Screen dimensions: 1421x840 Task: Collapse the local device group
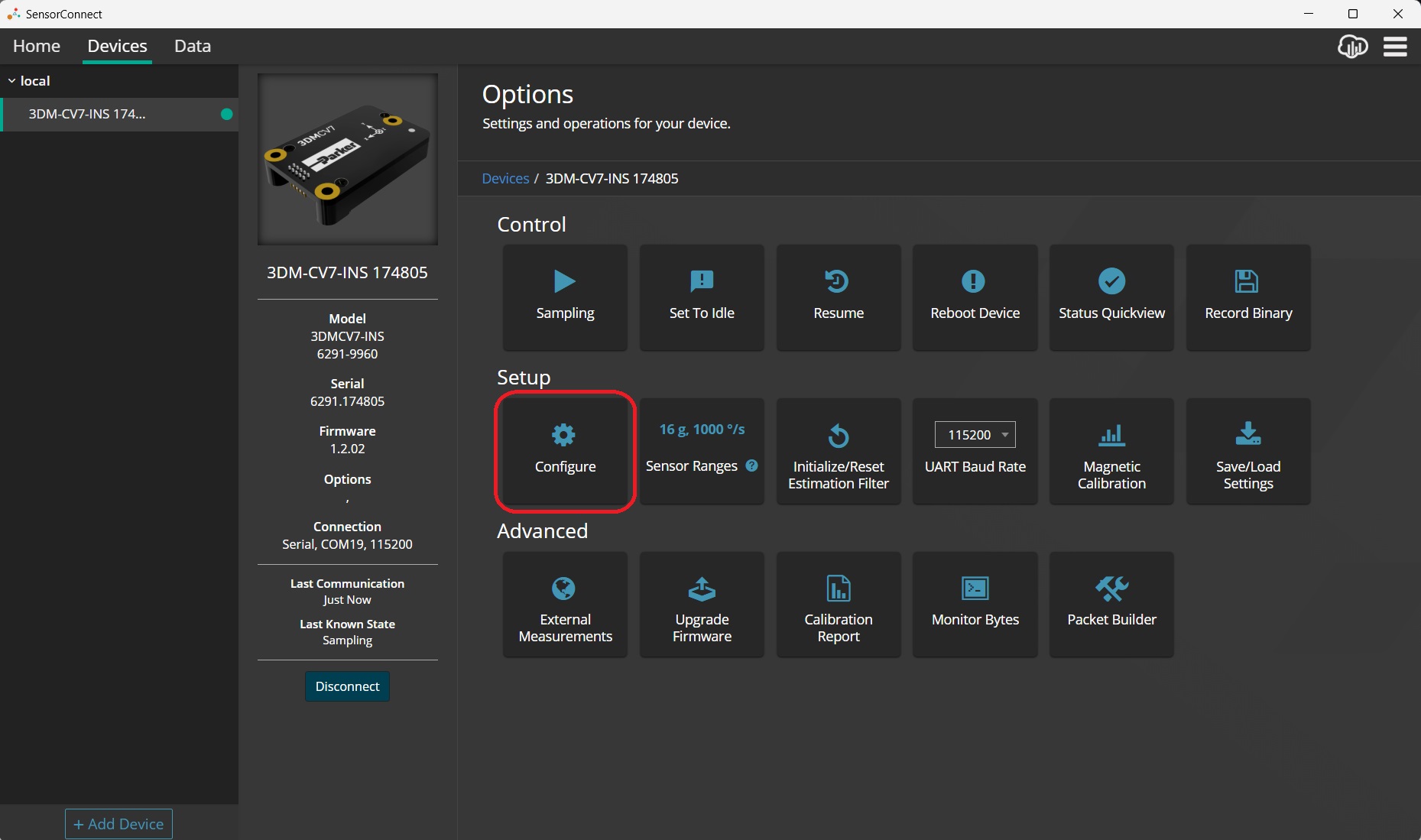coord(11,80)
